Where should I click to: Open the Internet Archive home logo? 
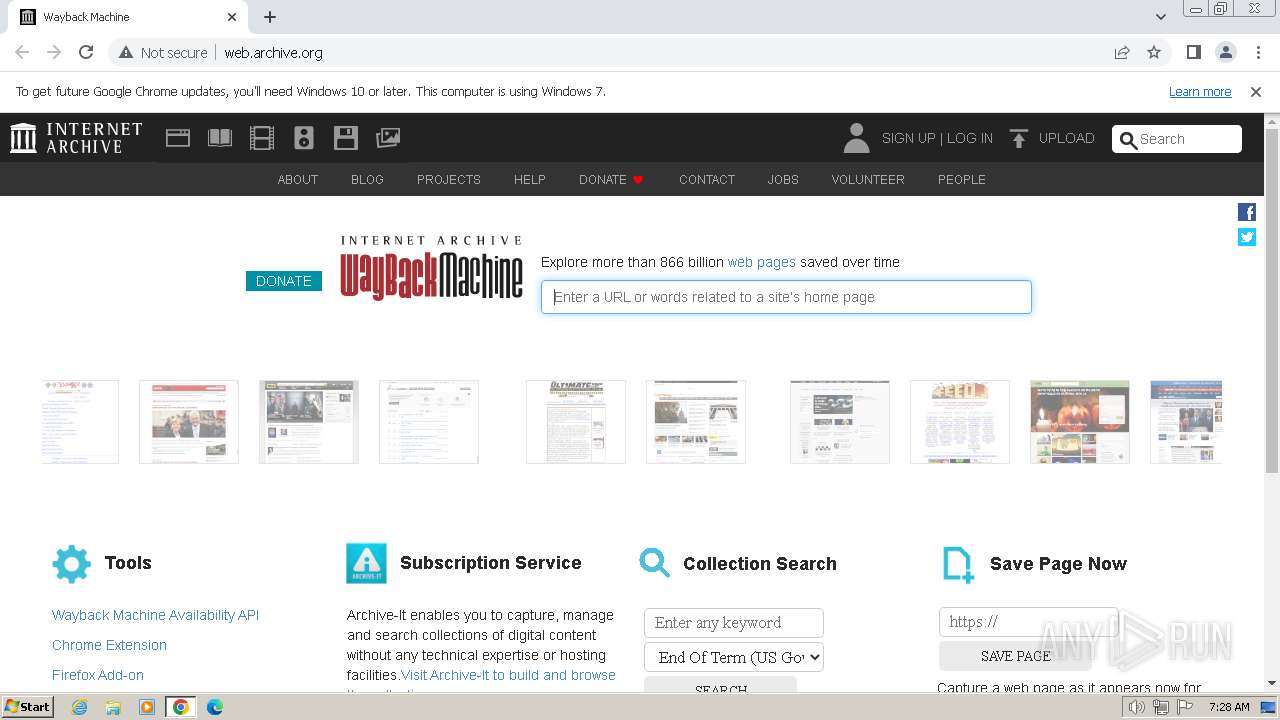(76, 138)
